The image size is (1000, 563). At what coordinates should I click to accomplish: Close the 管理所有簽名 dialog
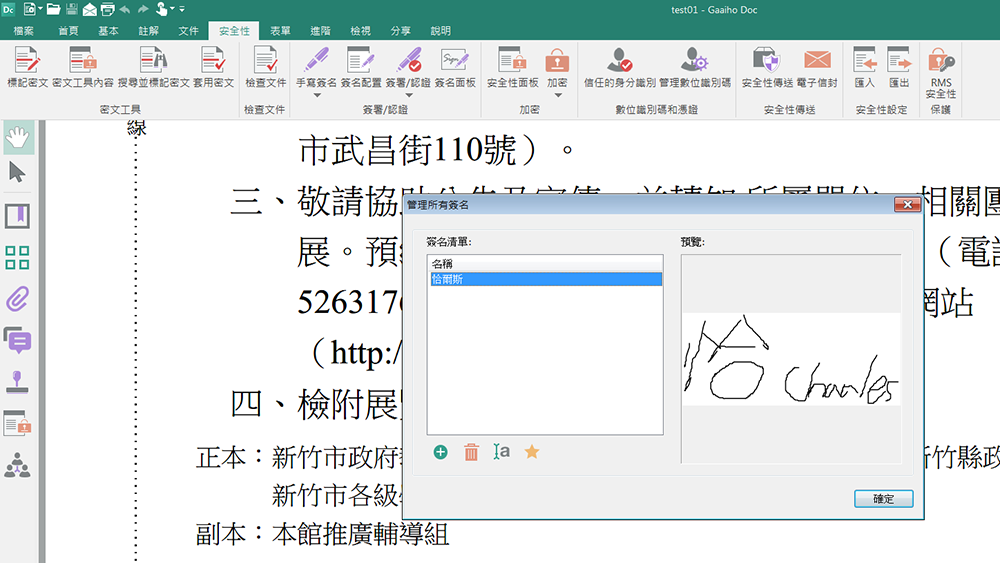coord(907,205)
